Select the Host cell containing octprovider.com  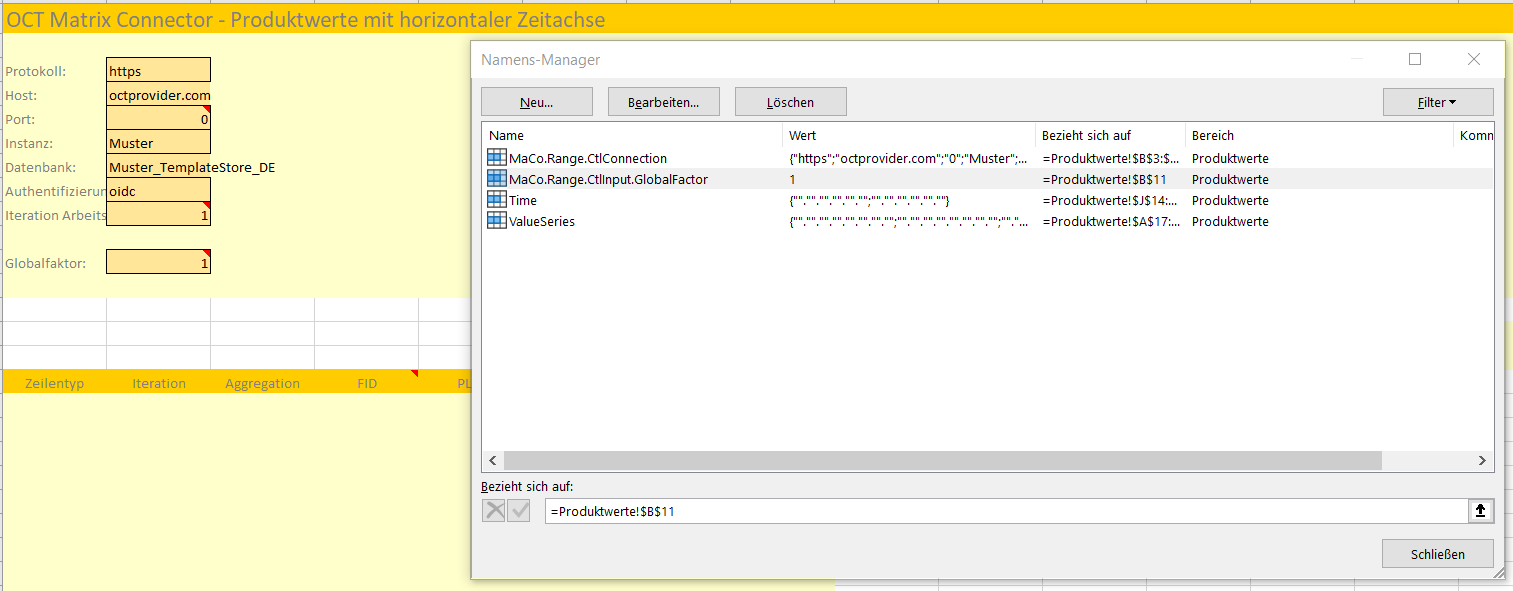pos(158,95)
